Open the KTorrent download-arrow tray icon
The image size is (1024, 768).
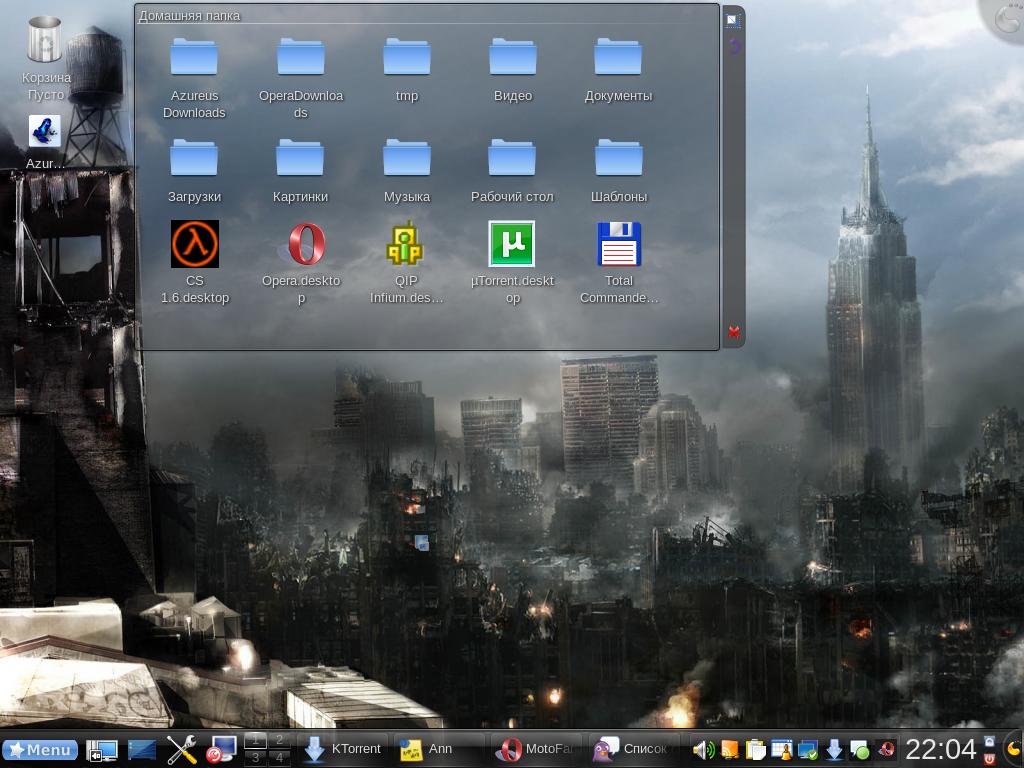click(x=834, y=750)
